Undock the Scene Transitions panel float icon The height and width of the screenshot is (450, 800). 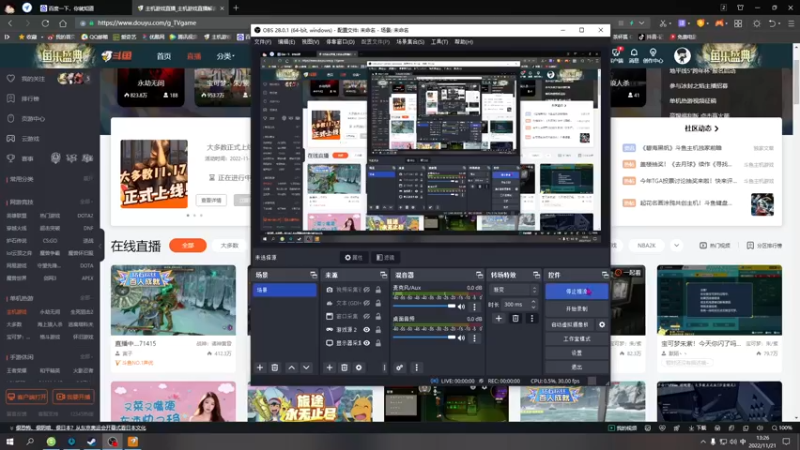point(536,275)
